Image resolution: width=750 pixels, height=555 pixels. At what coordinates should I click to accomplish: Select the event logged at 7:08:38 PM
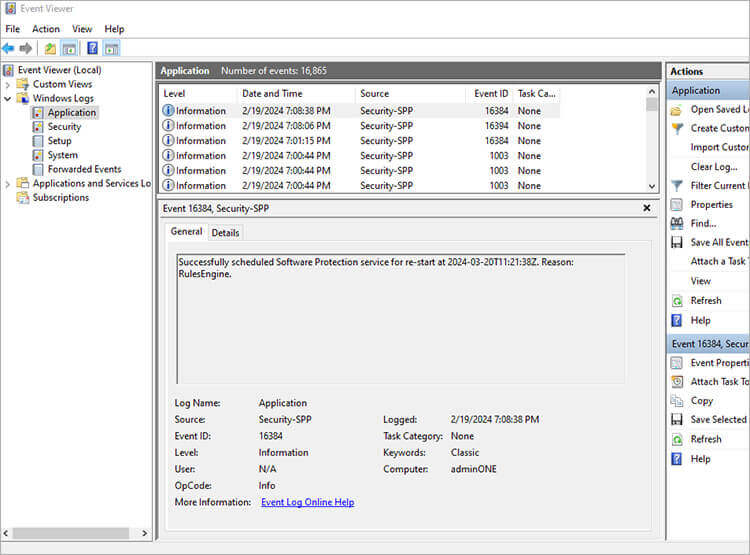359,111
